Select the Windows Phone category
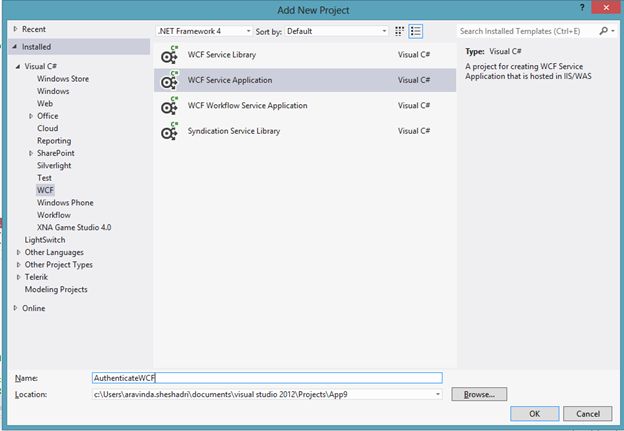This screenshot has width=624, height=431. coord(65,202)
